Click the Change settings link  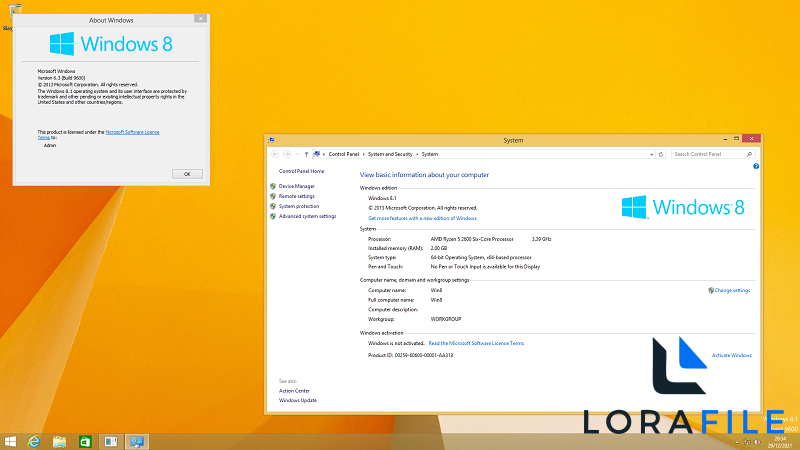click(x=732, y=290)
